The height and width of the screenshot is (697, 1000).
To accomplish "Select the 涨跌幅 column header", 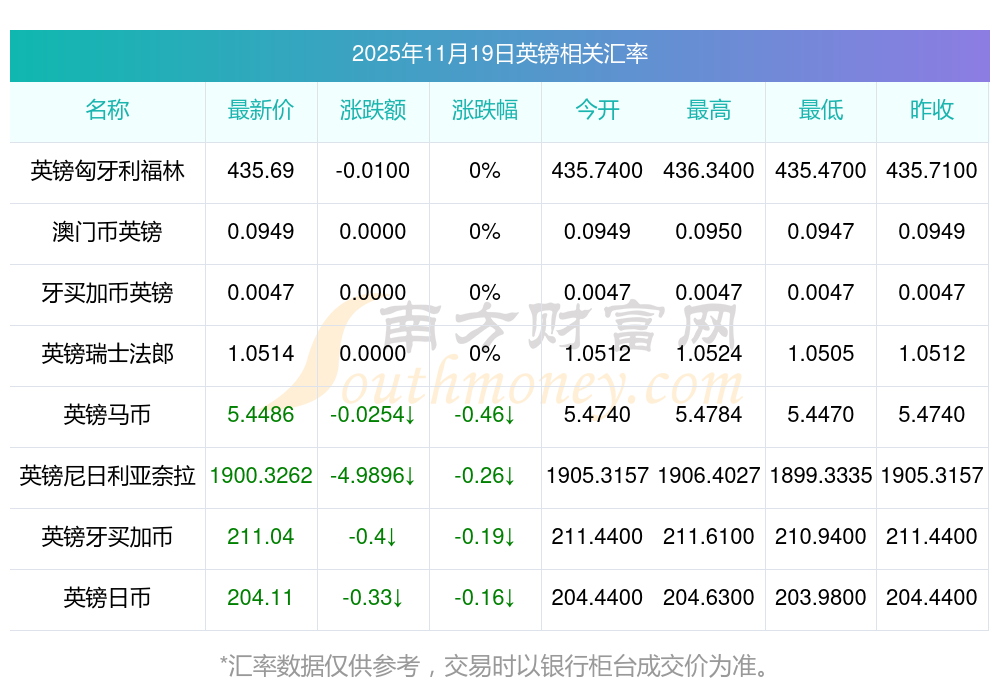I will click(485, 110).
